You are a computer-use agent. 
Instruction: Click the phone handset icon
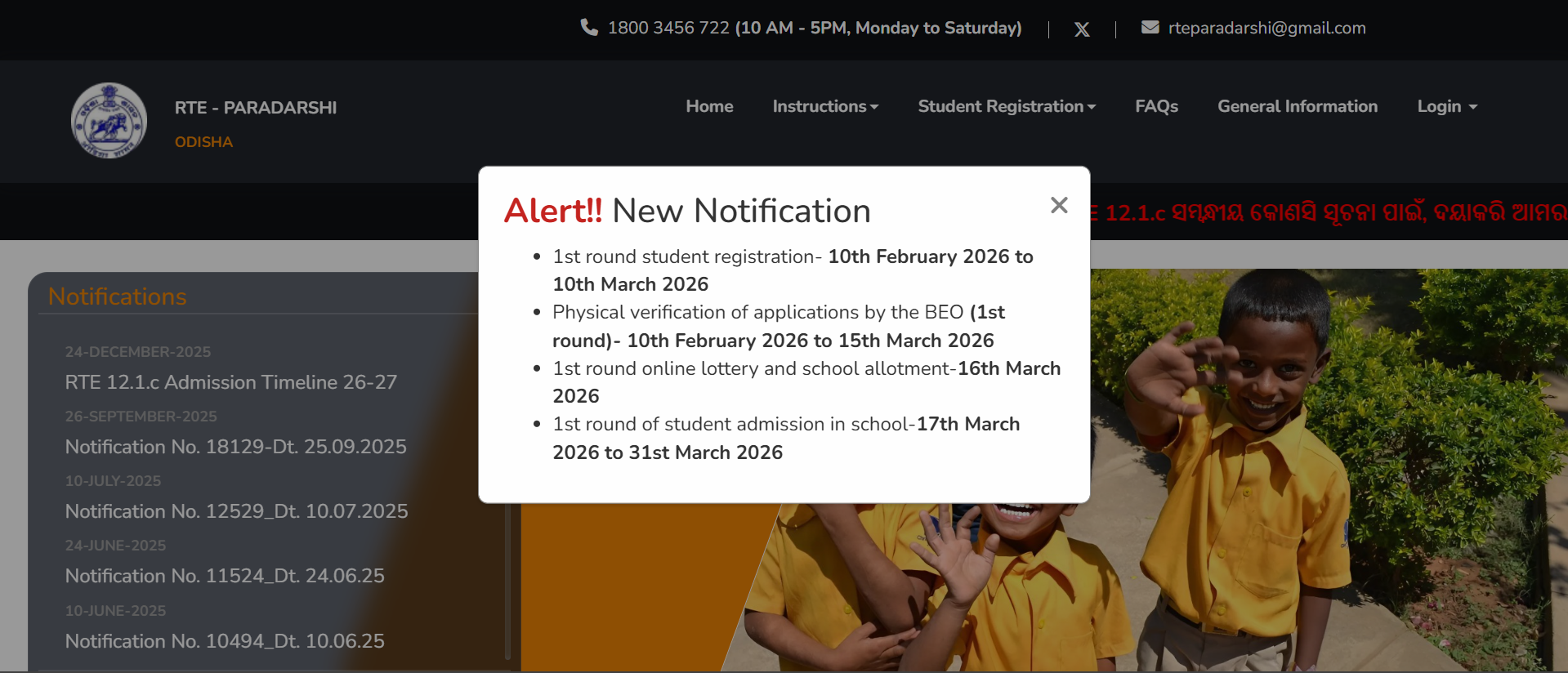point(588,28)
